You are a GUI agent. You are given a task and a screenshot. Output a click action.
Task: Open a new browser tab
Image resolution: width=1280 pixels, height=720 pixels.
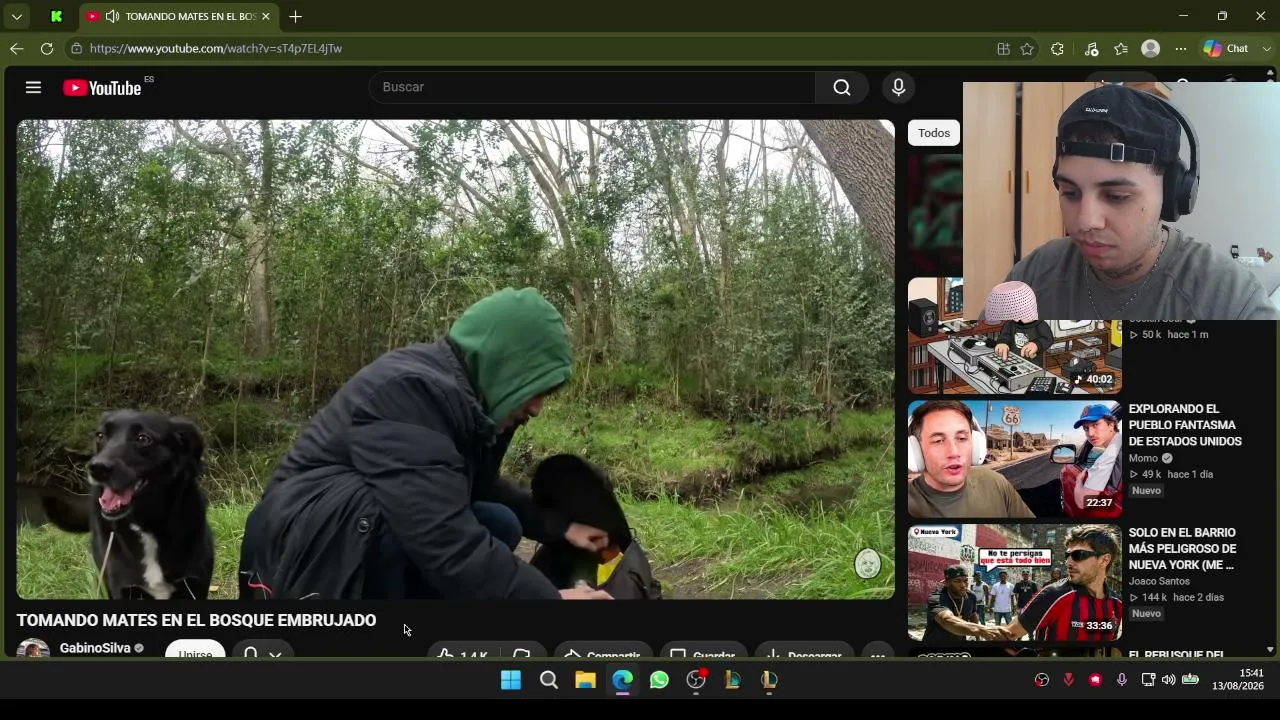tap(295, 16)
